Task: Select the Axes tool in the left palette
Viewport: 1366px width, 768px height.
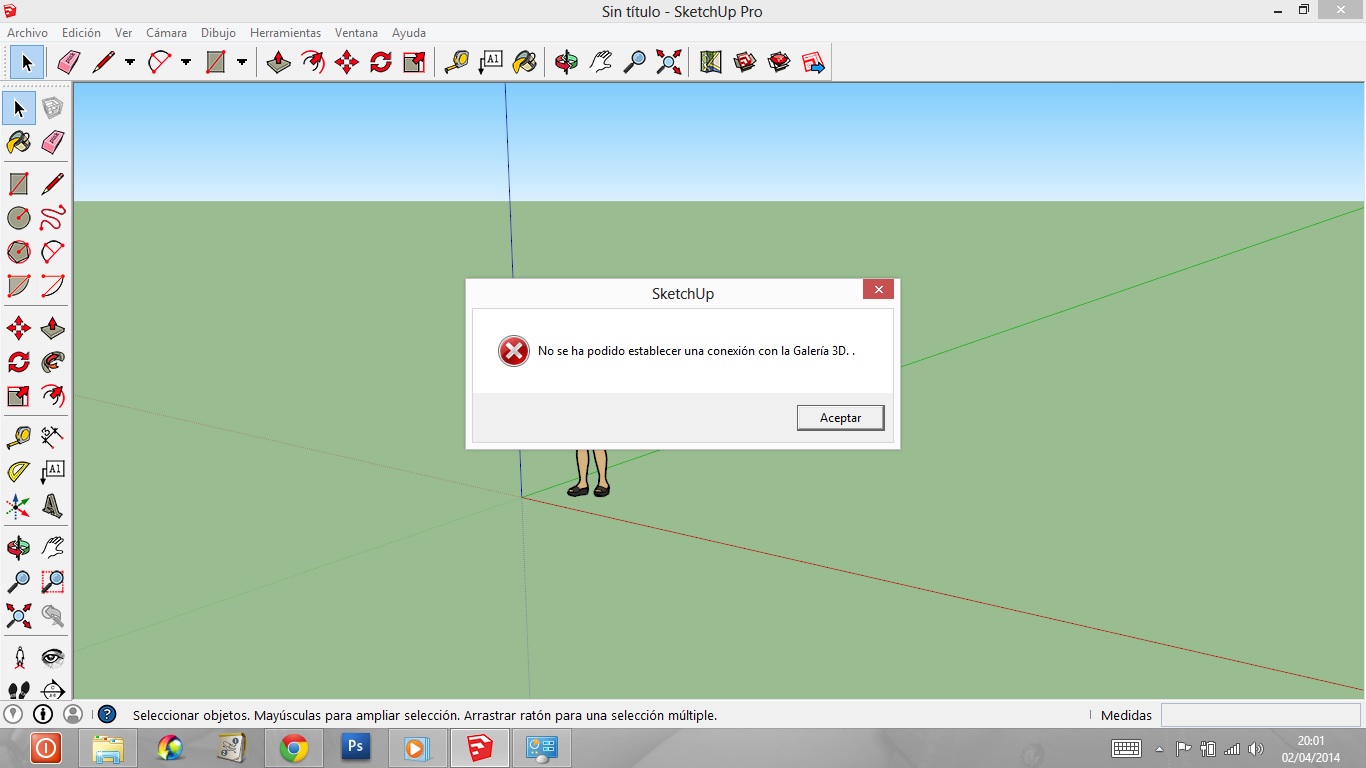Action: coord(19,506)
